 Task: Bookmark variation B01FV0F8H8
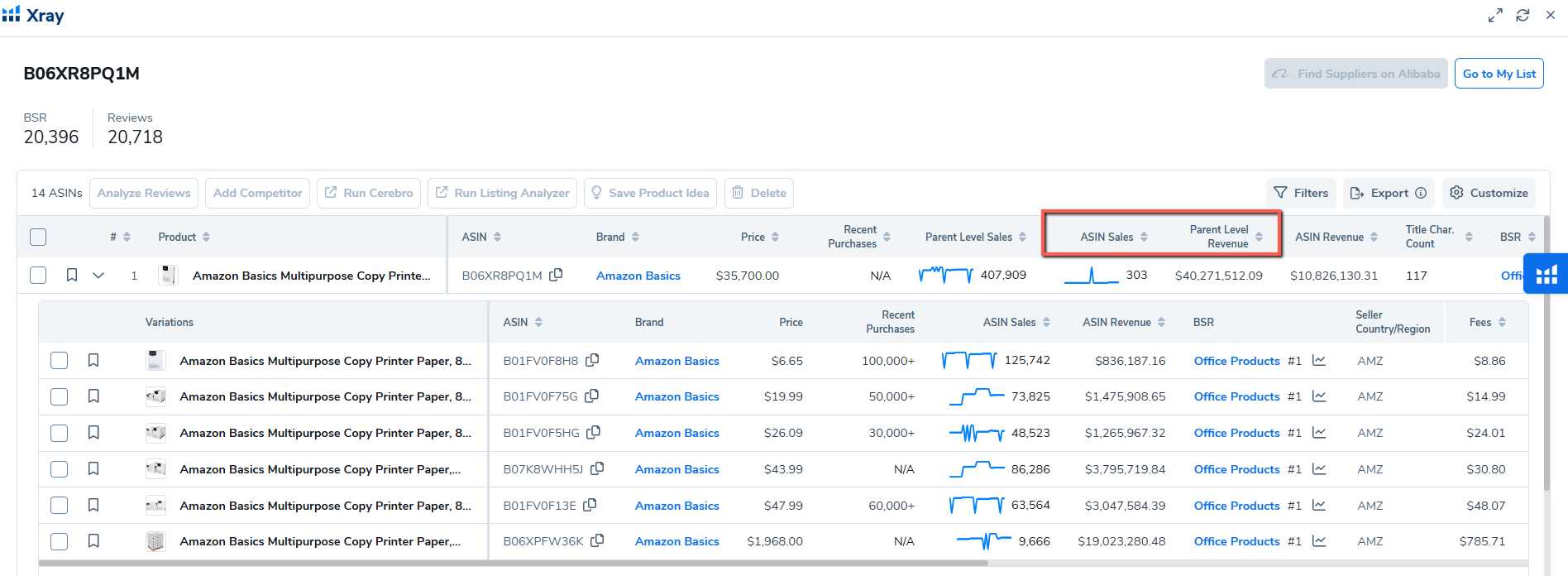93,360
